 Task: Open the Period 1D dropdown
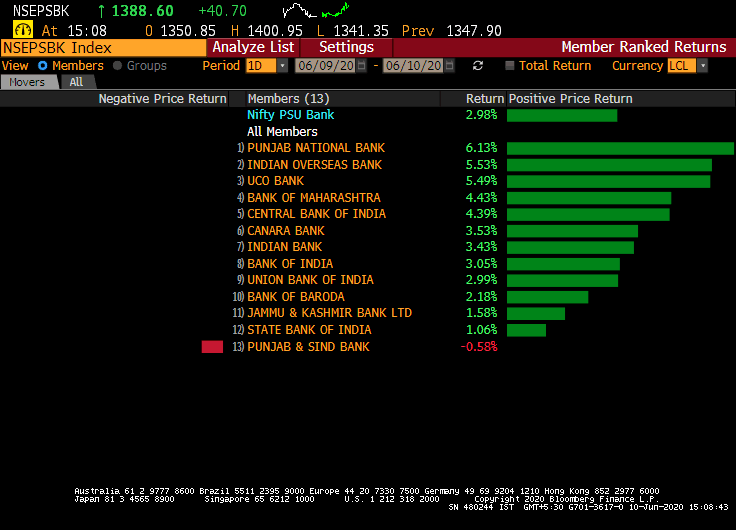tap(282, 66)
